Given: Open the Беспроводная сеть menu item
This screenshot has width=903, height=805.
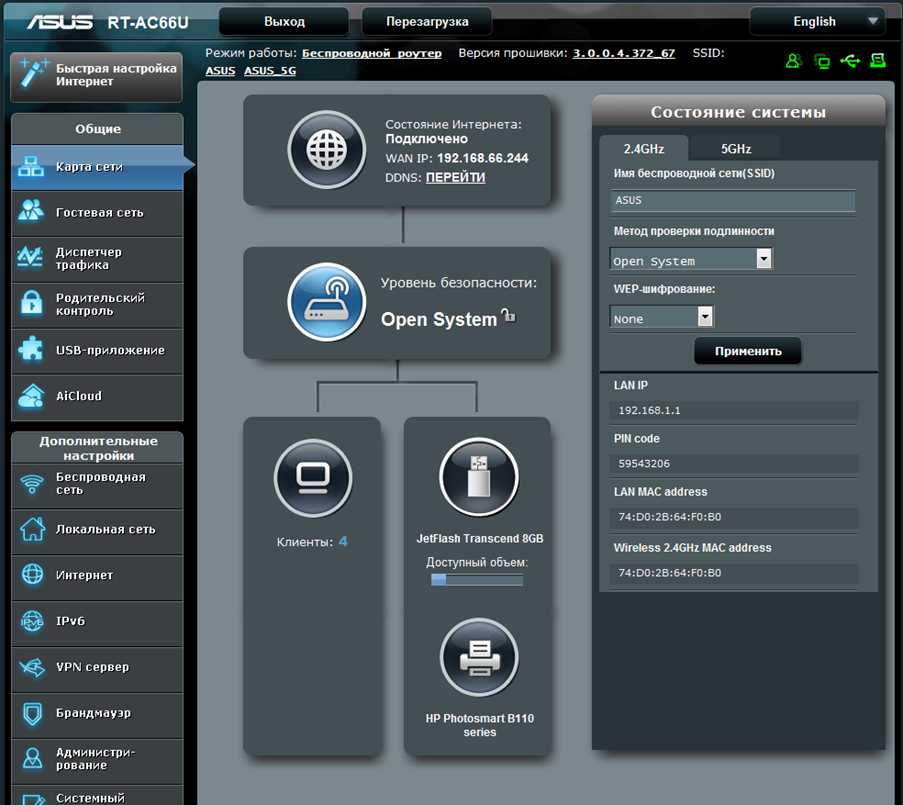Looking at the screenshot, I should (97, 484).
